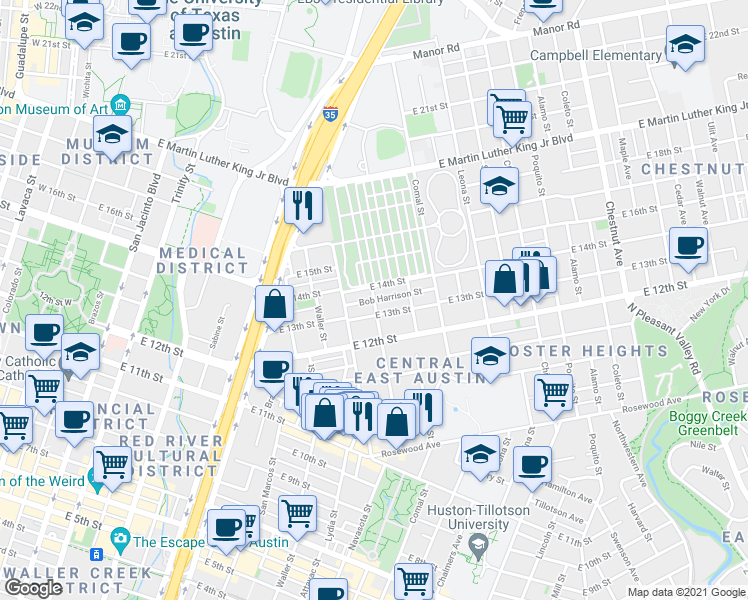Select the school marker near Campbell Elementary label
The height and width of the screenshot is (600, 748).
[685, 44]
